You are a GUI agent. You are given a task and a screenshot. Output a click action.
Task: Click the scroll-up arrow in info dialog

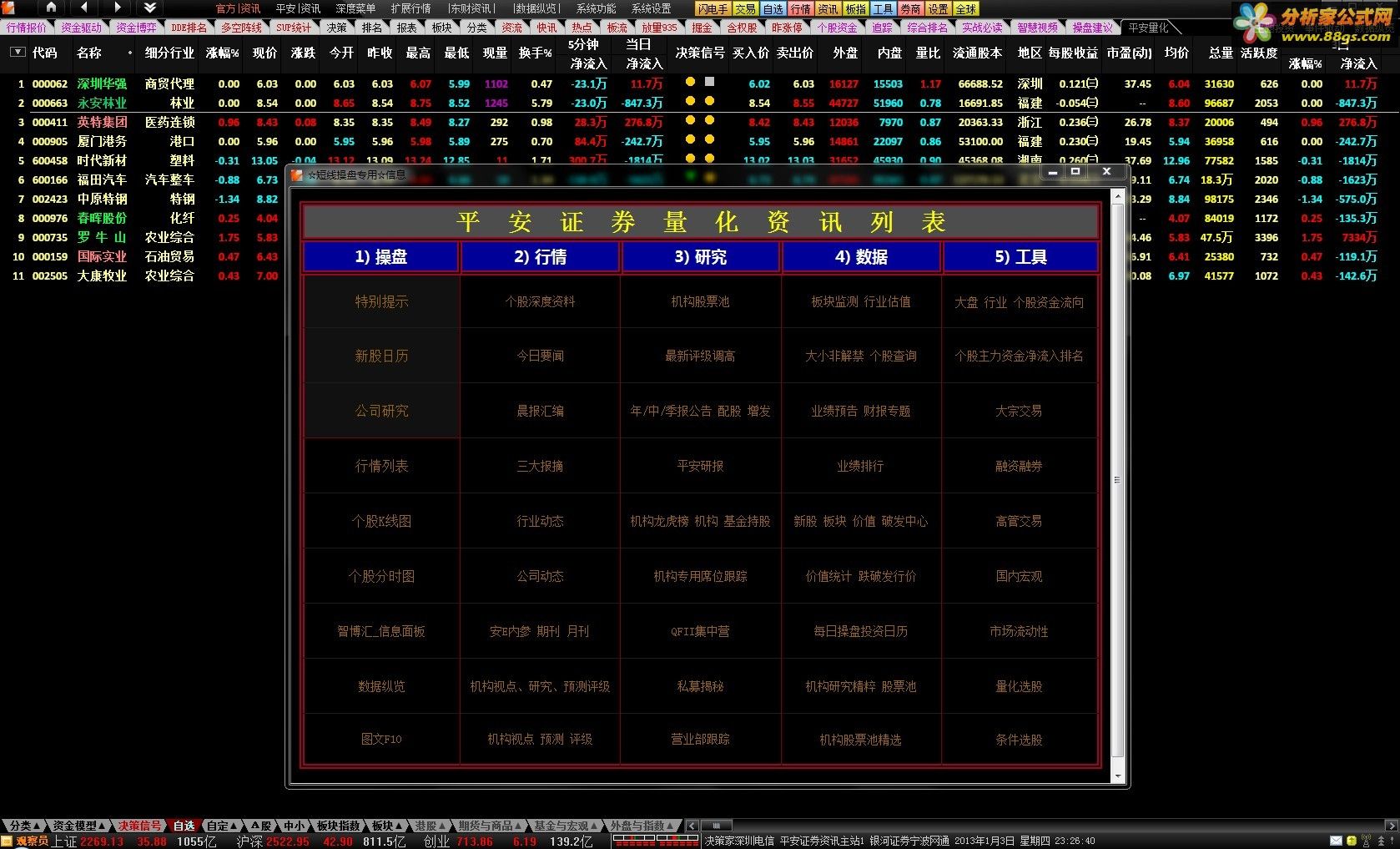point(1119,197)
